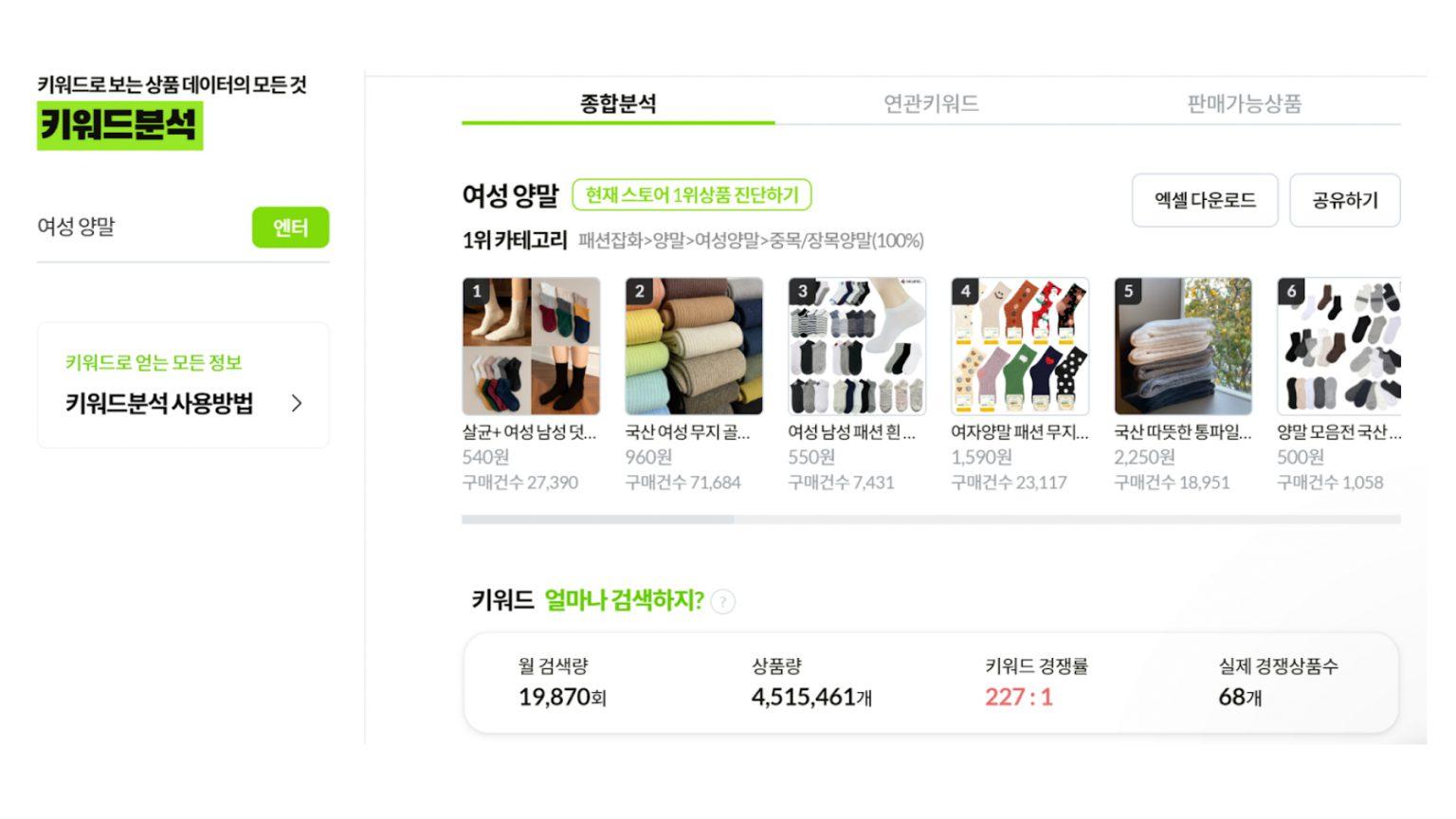Click the green 엔터 search button
The height and width of the screenshot is (819, 1456).
point(290,227)
